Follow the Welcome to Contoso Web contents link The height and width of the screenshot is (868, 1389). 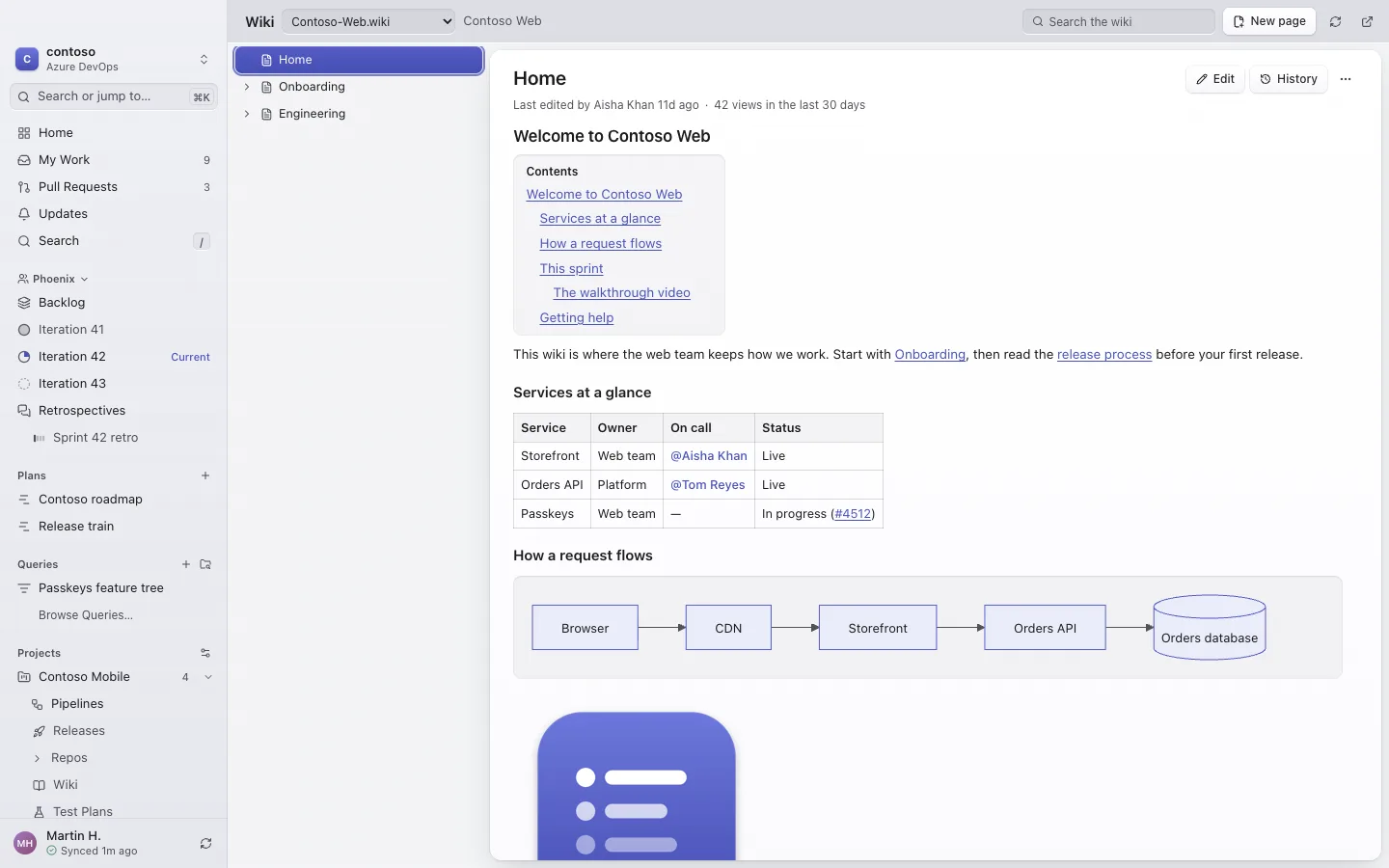click(x=604, y=194)
